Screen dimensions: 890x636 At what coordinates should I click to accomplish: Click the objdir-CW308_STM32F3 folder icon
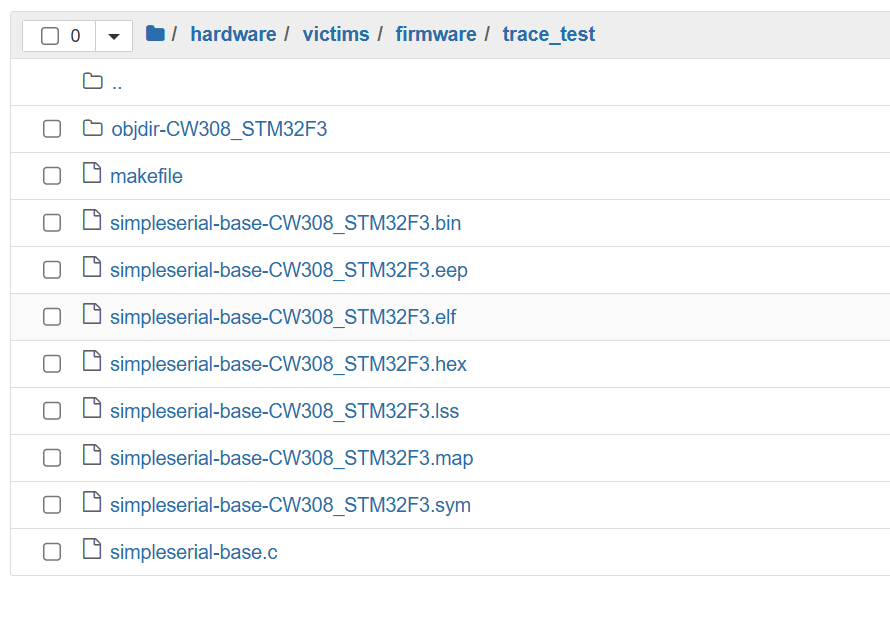click(93, 129)
